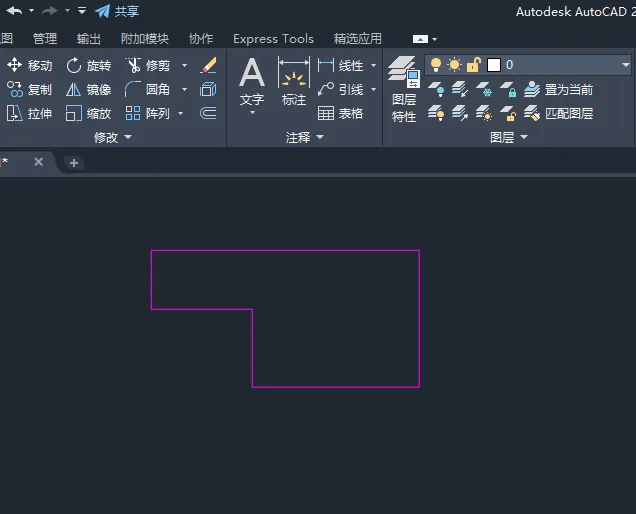Click the layer Off icon with lightbulb
This screenshot has height=514, width=636.
point(436,89)
